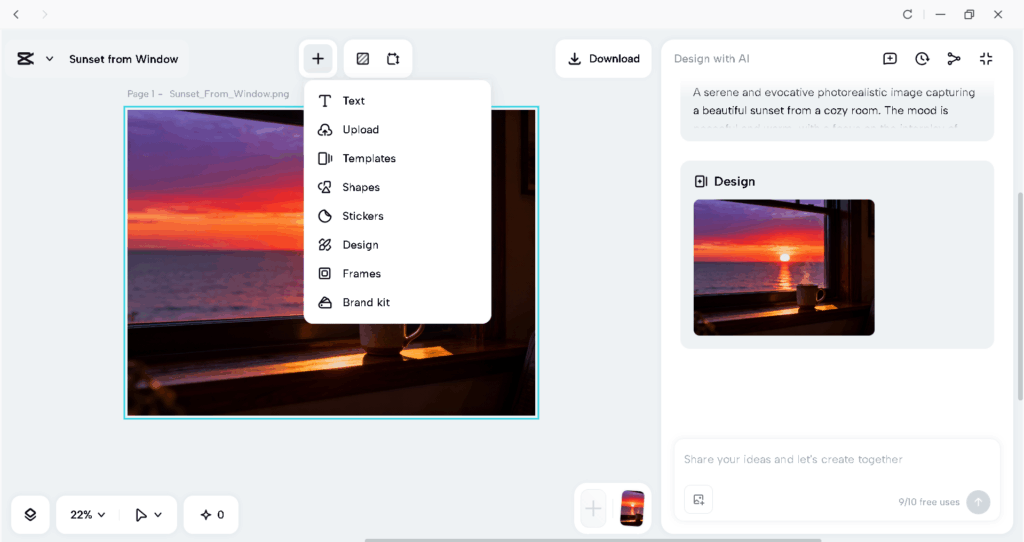The width and height of the screenshot is (1024, 542).
Task: Collapse the Design with AI panel
Action: point(986,59)
